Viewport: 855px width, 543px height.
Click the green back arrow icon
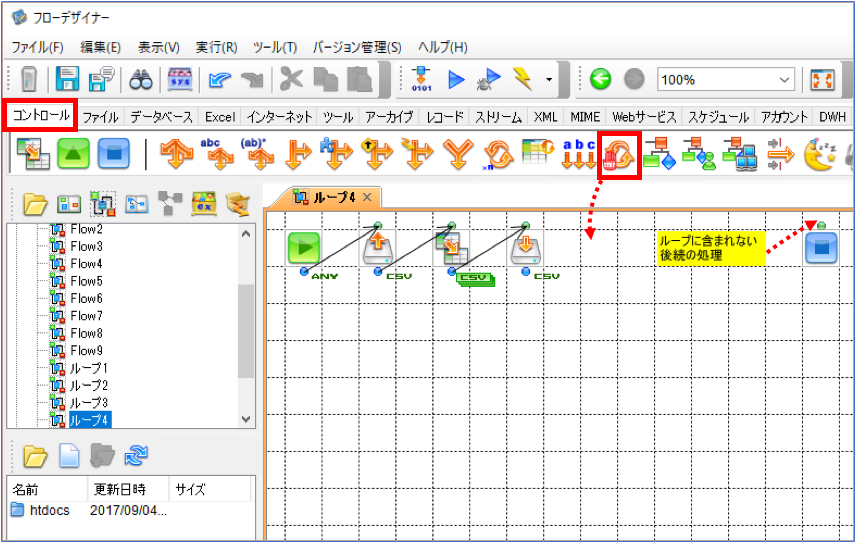[600, 80]
